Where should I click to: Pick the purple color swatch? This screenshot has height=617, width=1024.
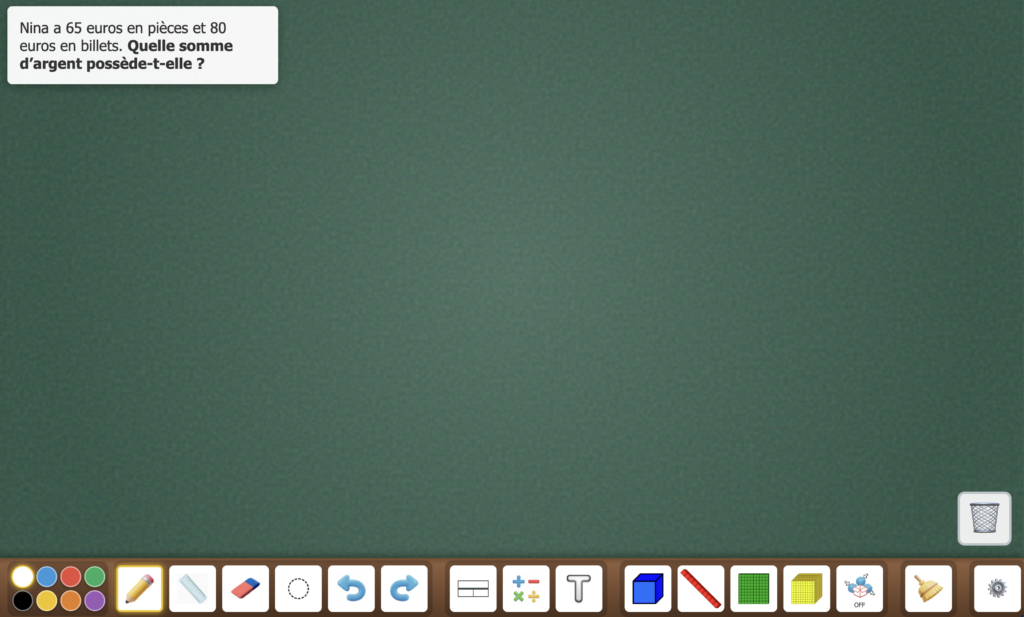coord(95,600)
